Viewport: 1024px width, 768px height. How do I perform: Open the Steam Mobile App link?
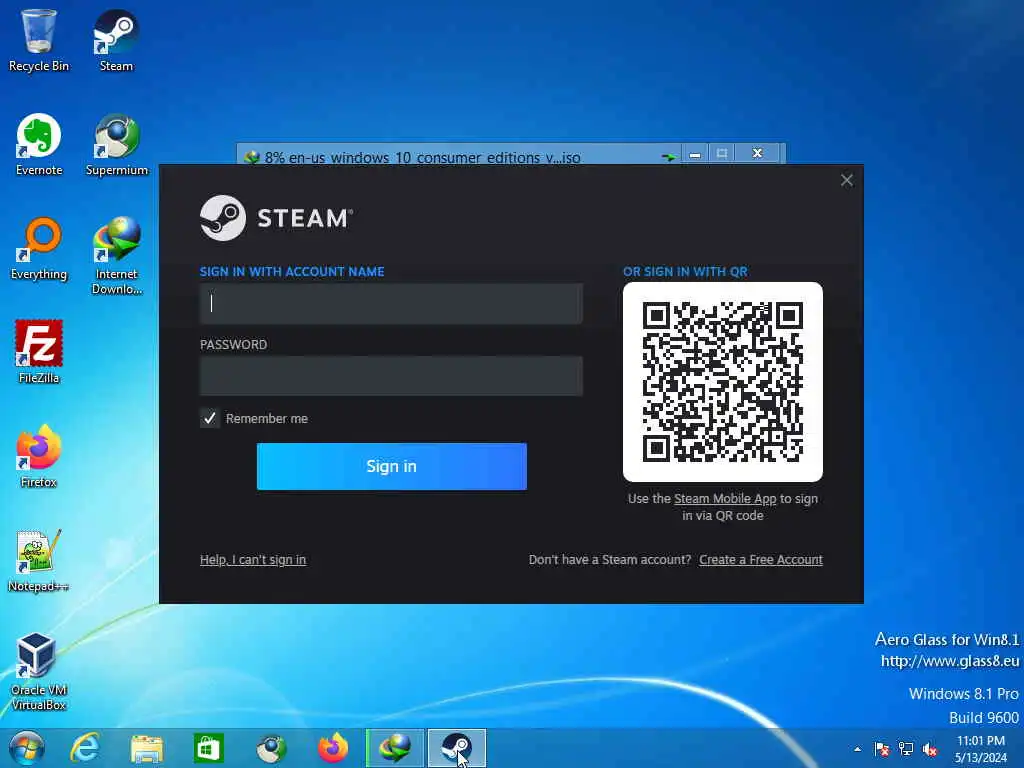[725, 499]
